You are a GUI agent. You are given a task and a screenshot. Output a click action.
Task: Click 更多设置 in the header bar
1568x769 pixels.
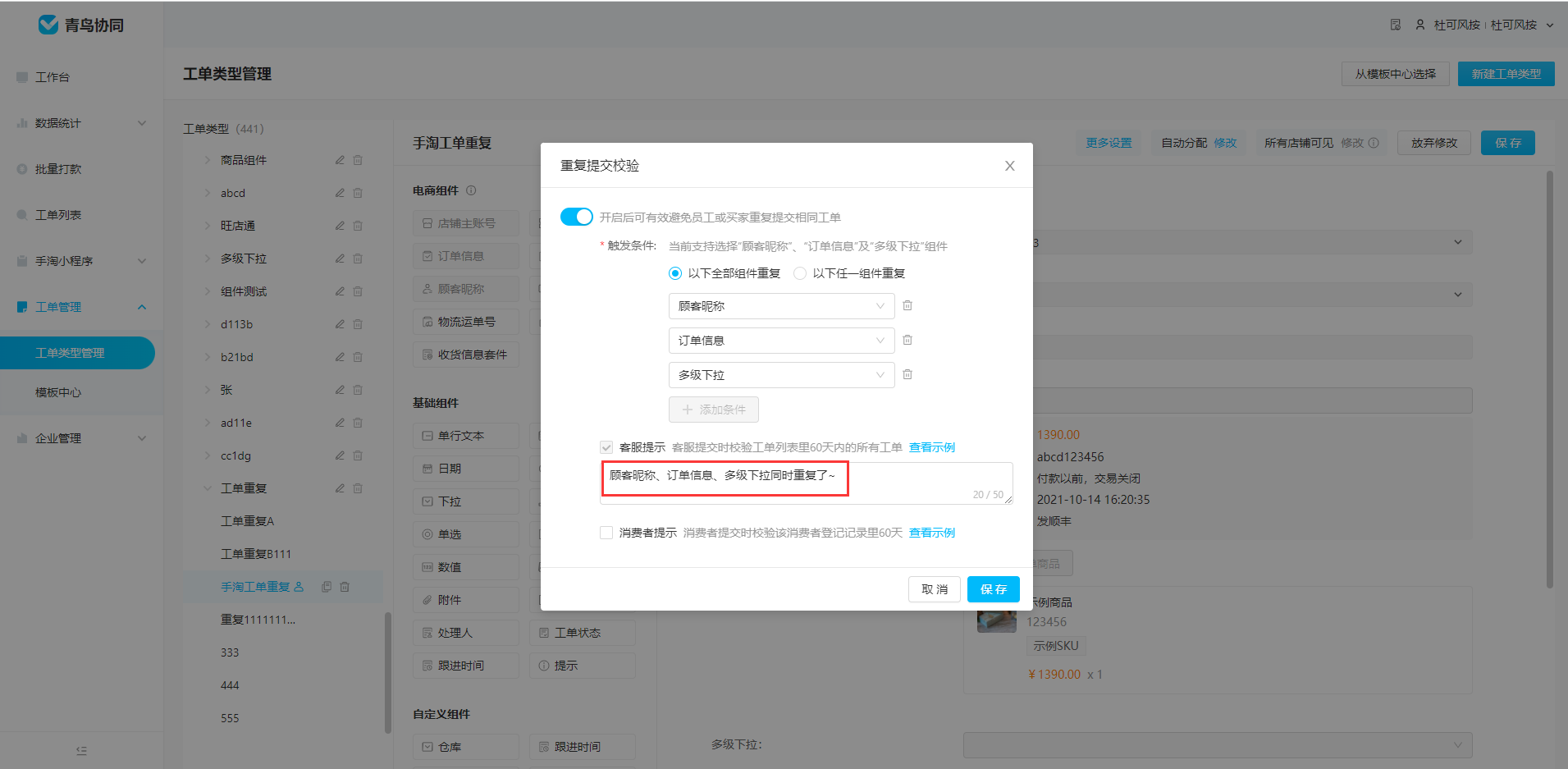pos(1109,143)
